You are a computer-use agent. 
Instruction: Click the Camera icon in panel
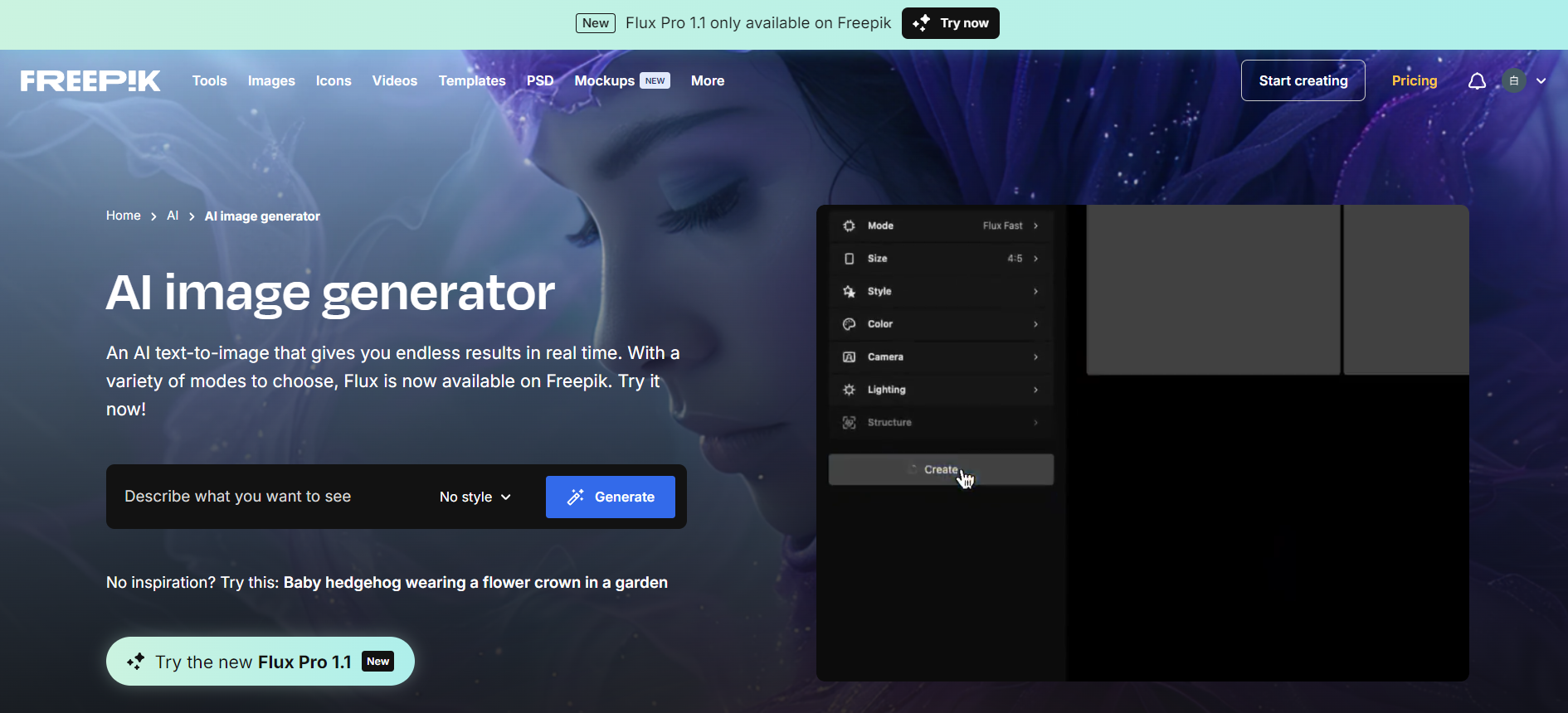coord(849,356)
